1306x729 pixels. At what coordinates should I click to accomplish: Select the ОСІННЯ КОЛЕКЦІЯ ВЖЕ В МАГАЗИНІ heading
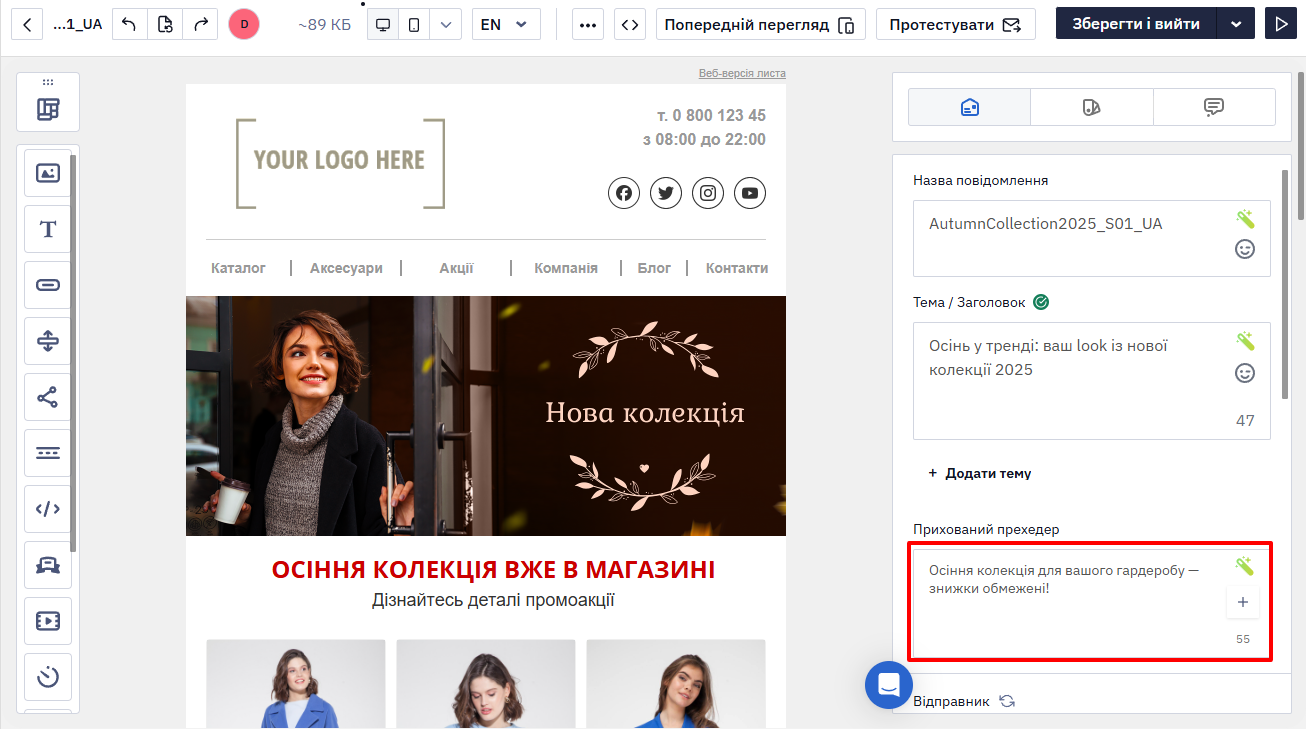pyautogui.click(x=493, y=570)
